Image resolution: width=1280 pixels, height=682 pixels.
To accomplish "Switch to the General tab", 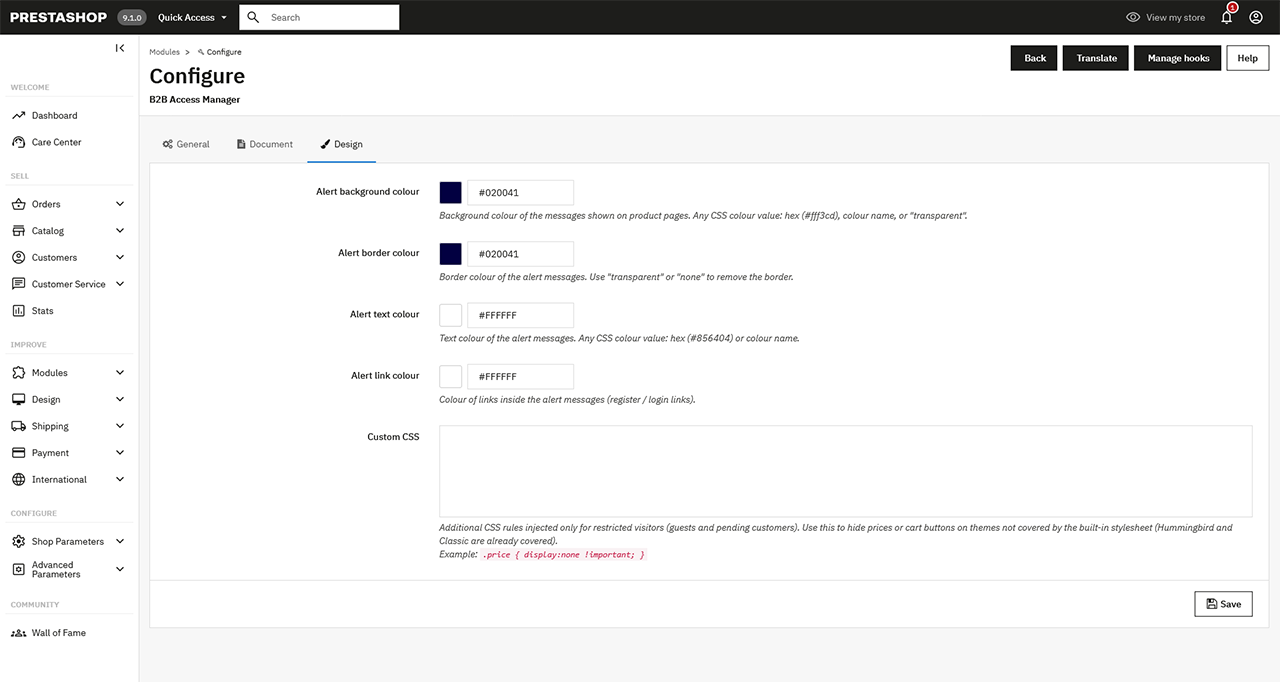I will pyautogui.click(x=186, y=143).
